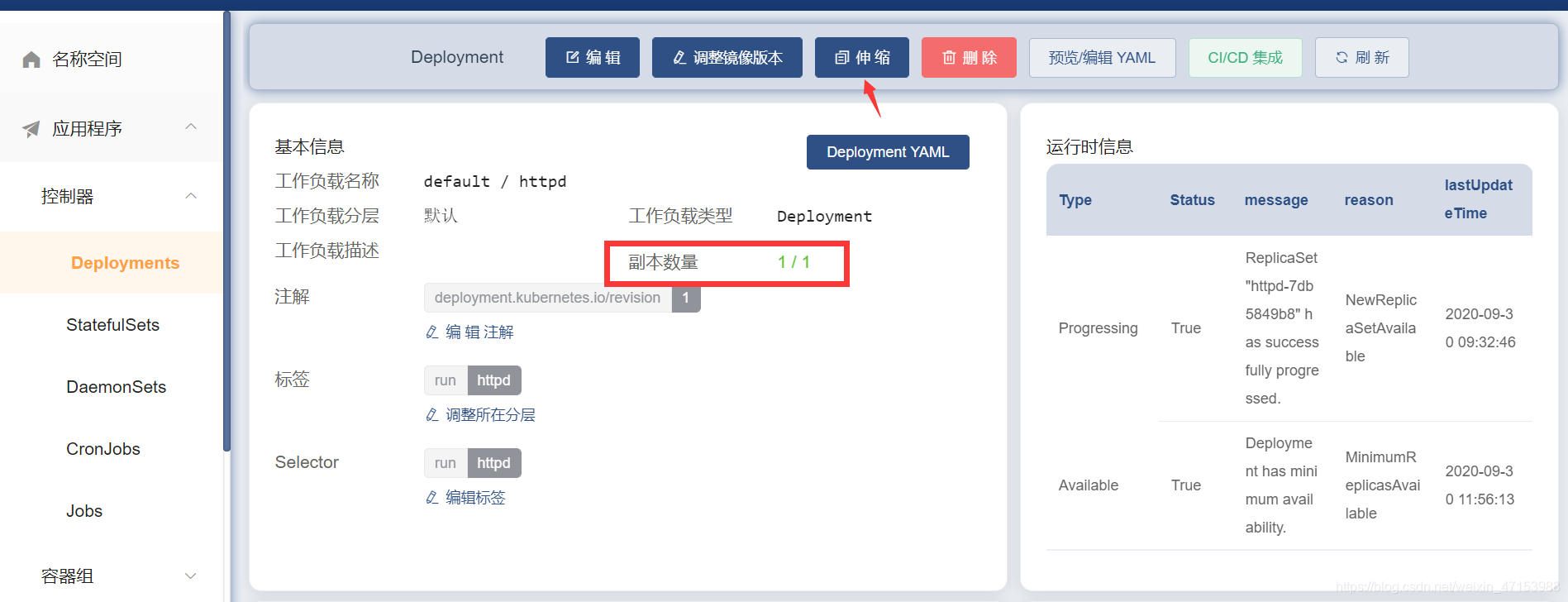The height and width of the screenshot is (602, 1568).
Task: Open the Deployment YAML button
Action: 888,152
